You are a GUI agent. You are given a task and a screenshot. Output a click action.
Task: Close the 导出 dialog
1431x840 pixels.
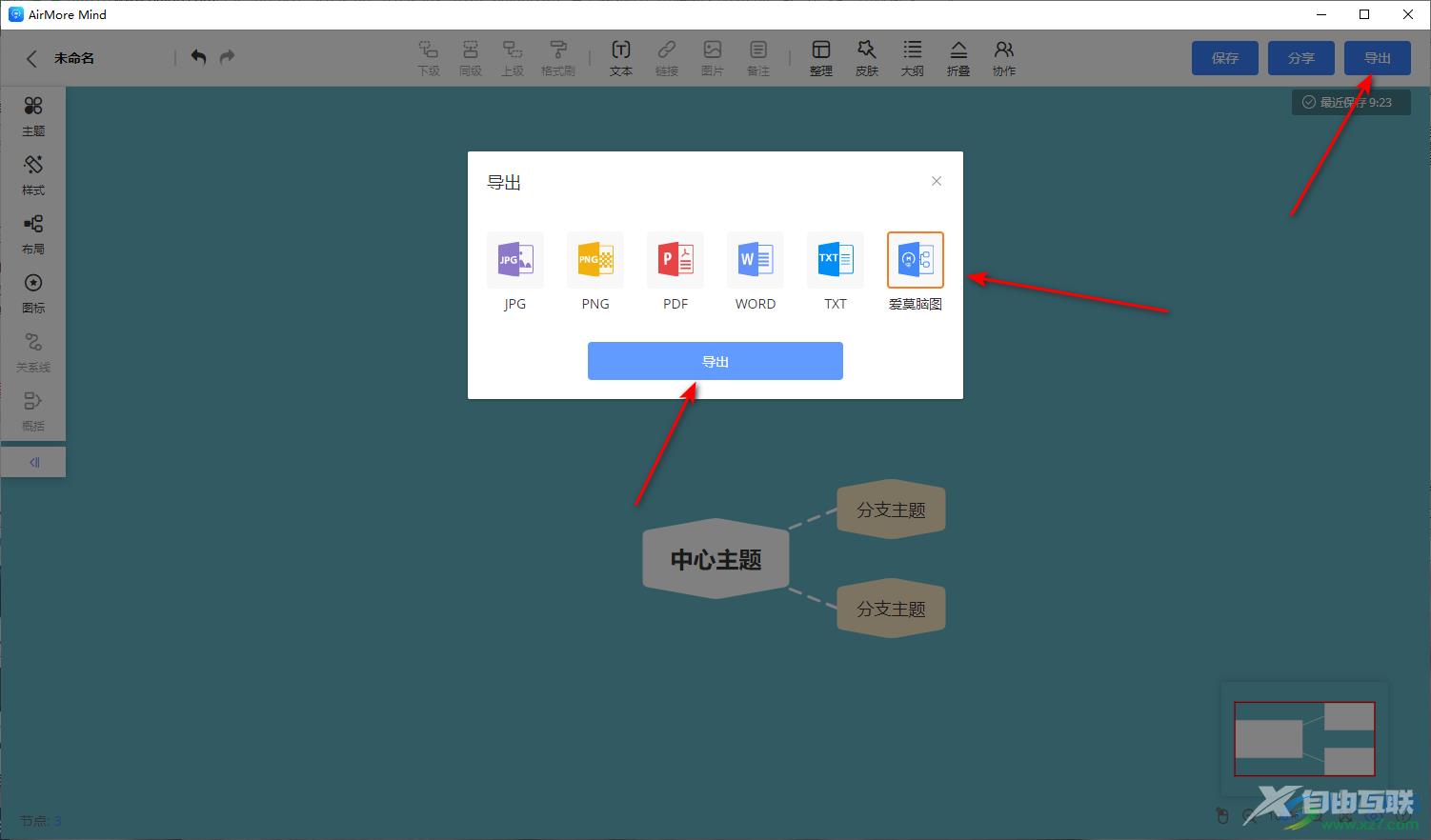937,181
